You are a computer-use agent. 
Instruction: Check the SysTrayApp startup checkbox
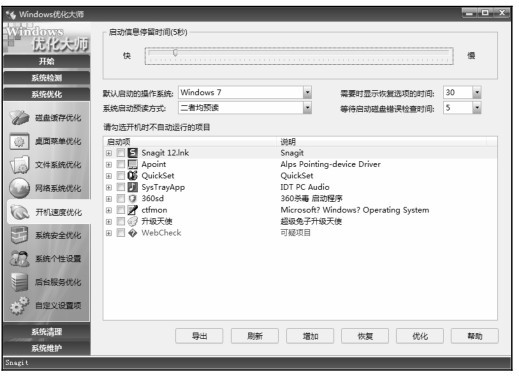tap(121, 187)
